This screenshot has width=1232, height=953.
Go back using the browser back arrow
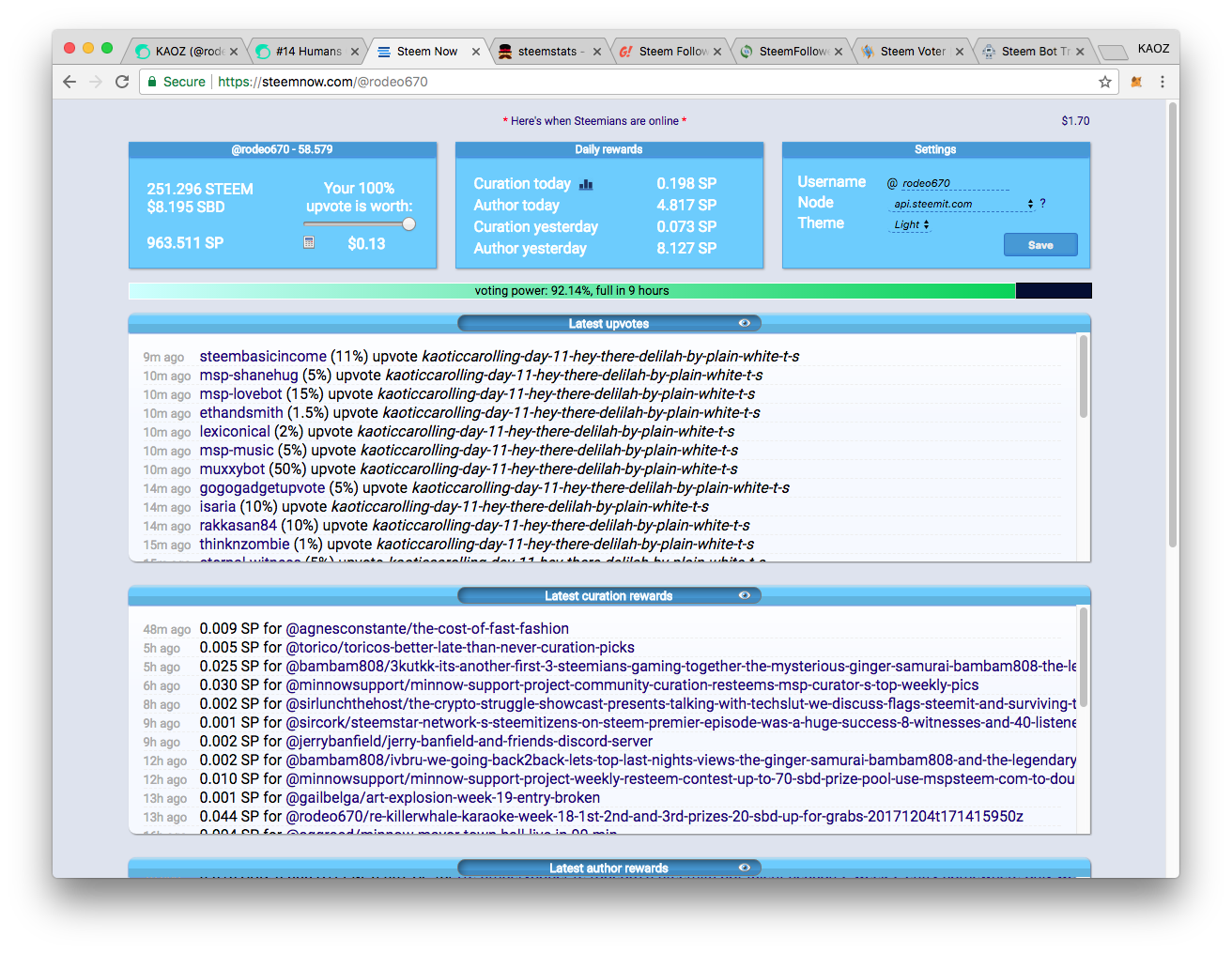(x=69, y=82)
